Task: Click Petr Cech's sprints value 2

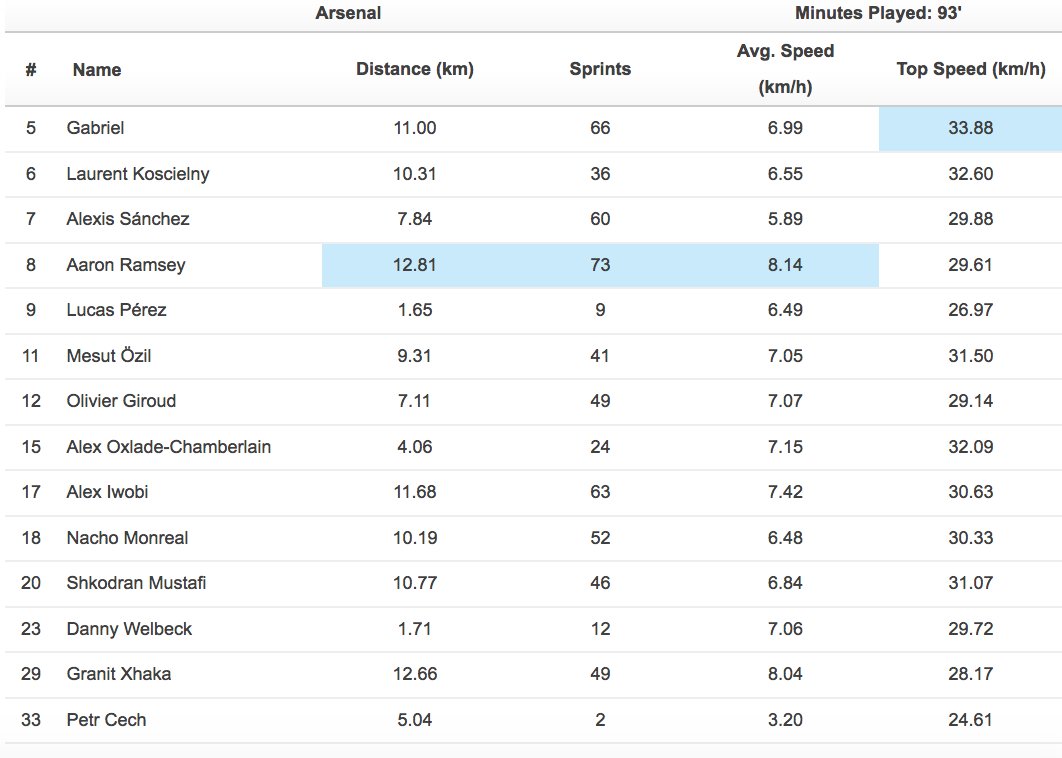Action: [x=600, y=719]
